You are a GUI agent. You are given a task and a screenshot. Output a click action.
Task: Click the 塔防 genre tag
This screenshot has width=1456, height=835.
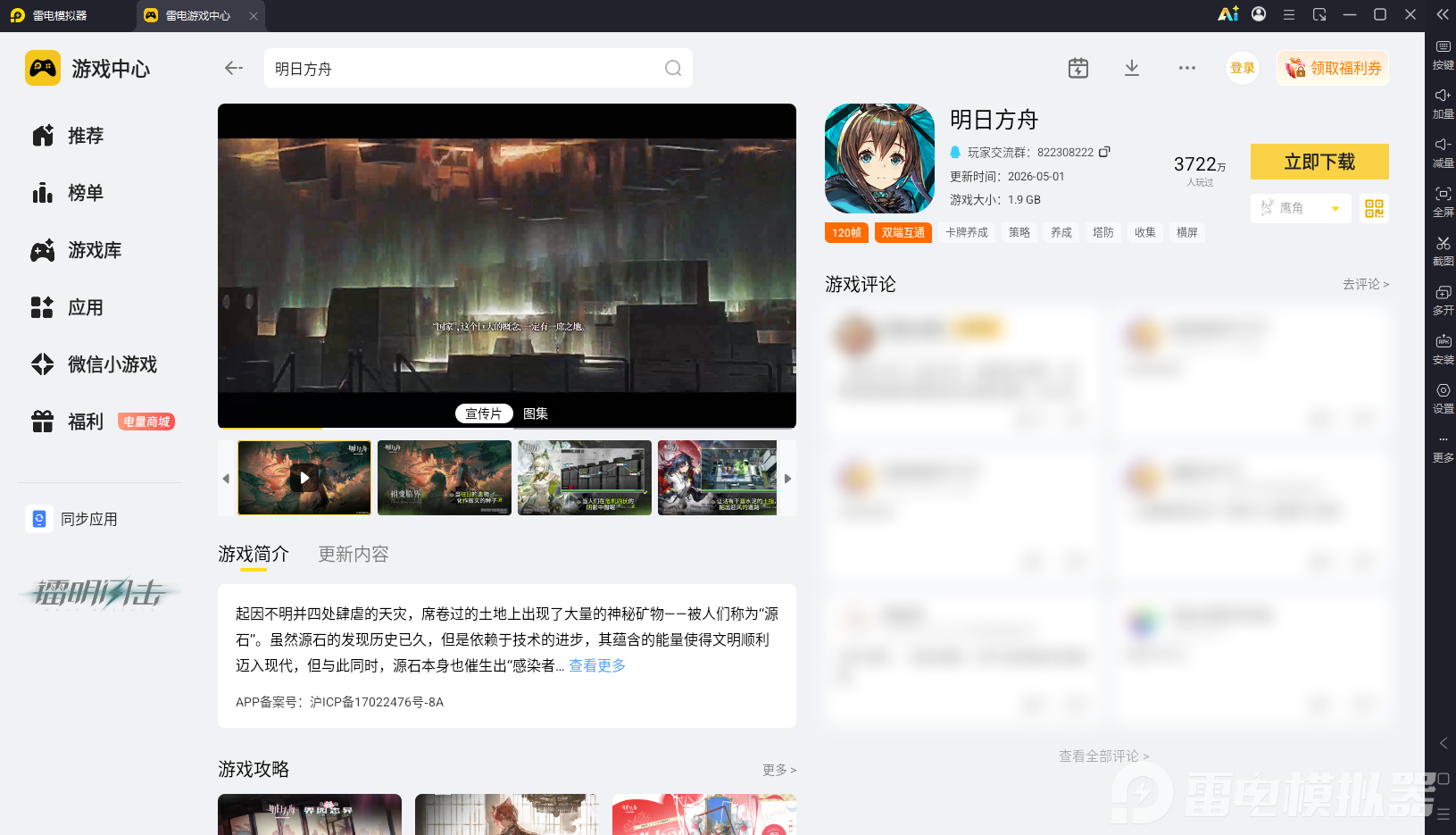point(1103,233)
